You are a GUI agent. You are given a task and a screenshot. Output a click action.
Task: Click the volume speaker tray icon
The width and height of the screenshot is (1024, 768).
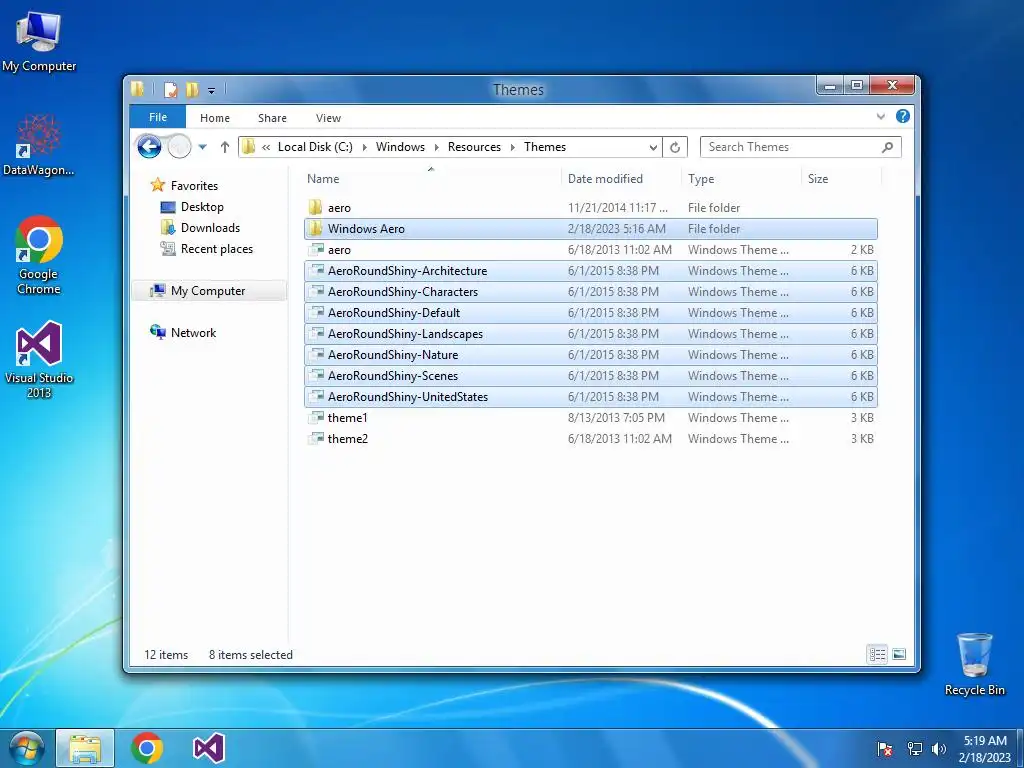point(939,749)
